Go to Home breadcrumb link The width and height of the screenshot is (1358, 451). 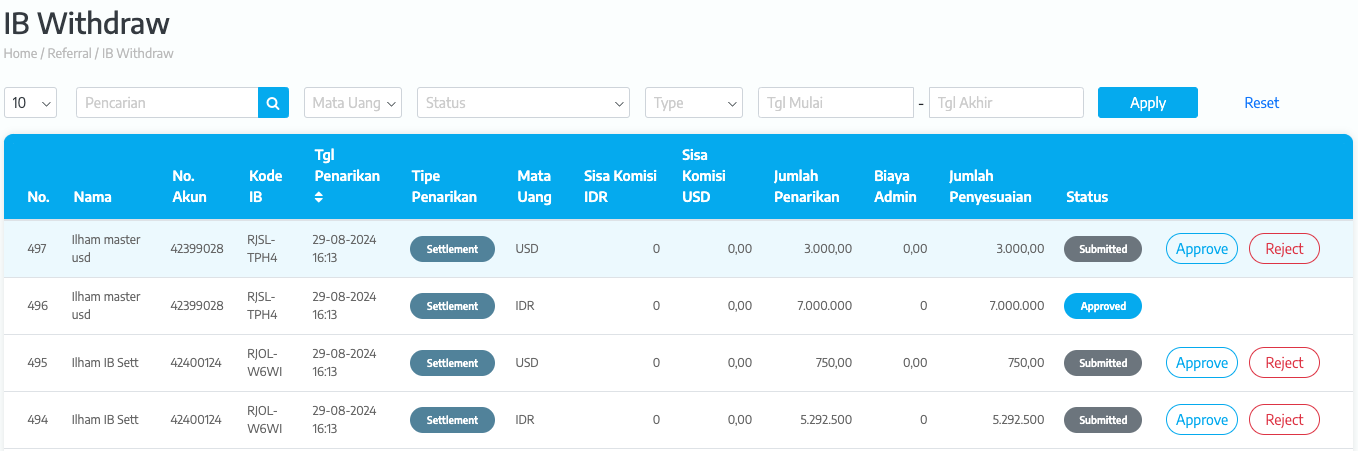pyautogui.click(x=20, y=53)
